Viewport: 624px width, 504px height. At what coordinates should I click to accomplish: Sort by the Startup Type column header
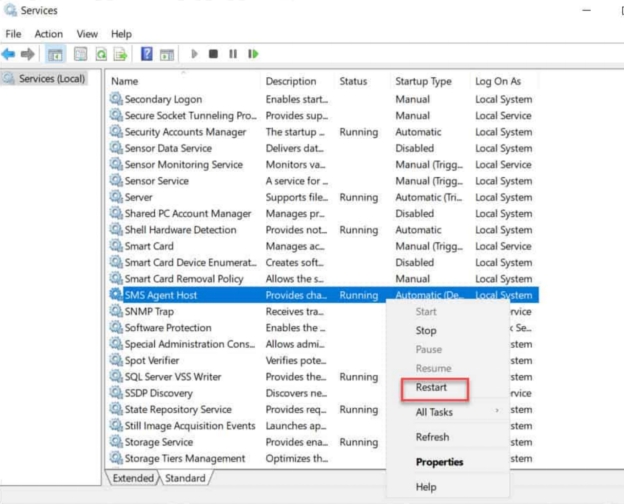(423, 81)
